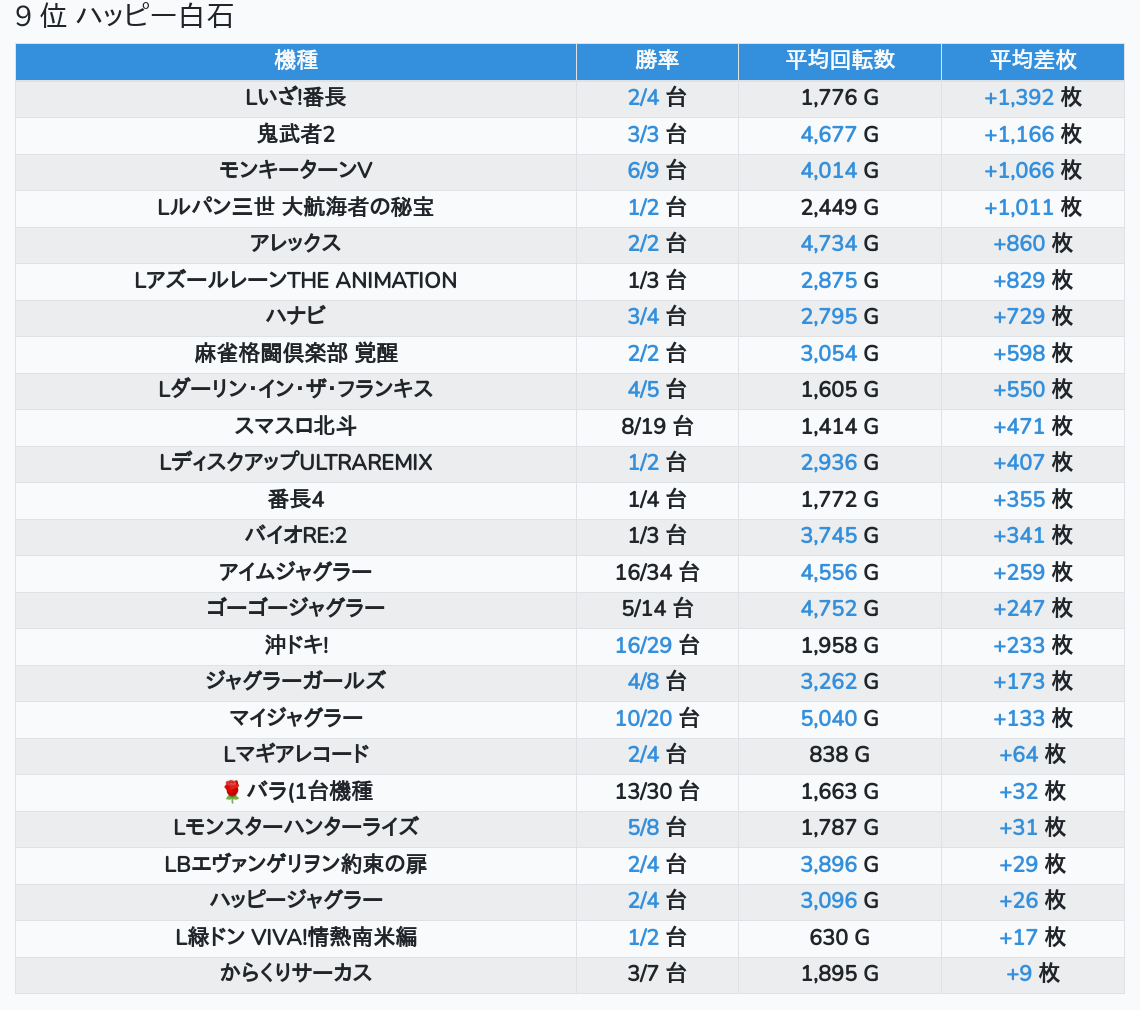
Task: Select the '3,054 G' average spins value
Action: tap(840, 353)
